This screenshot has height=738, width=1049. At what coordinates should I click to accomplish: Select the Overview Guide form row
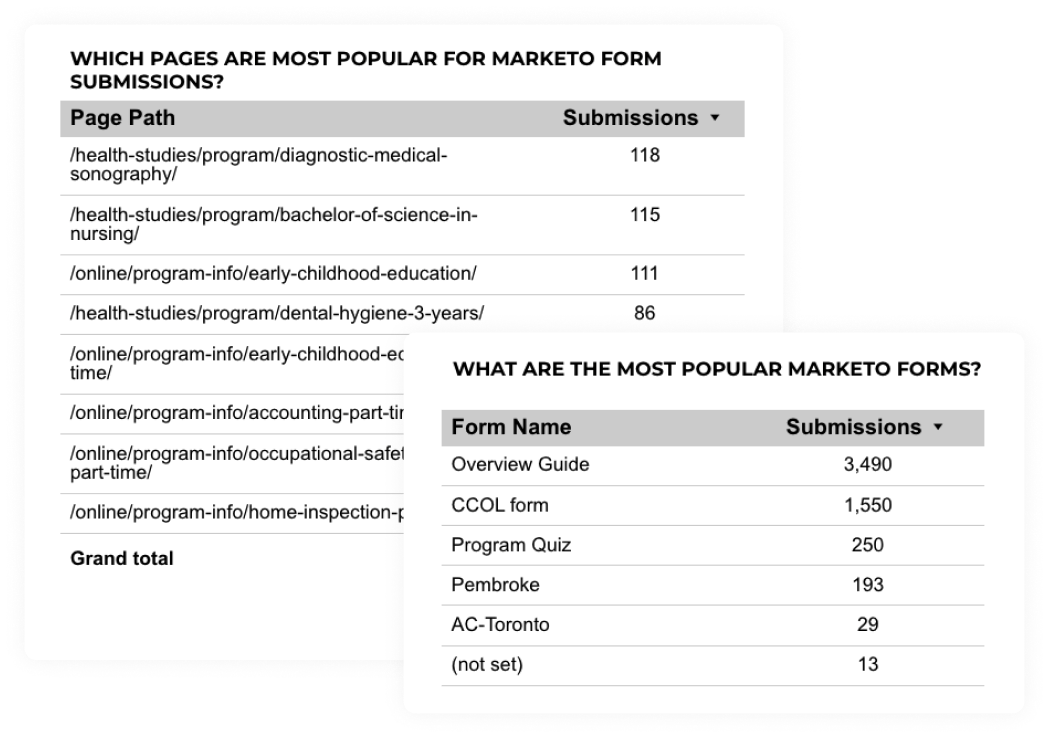click(712, 465)
